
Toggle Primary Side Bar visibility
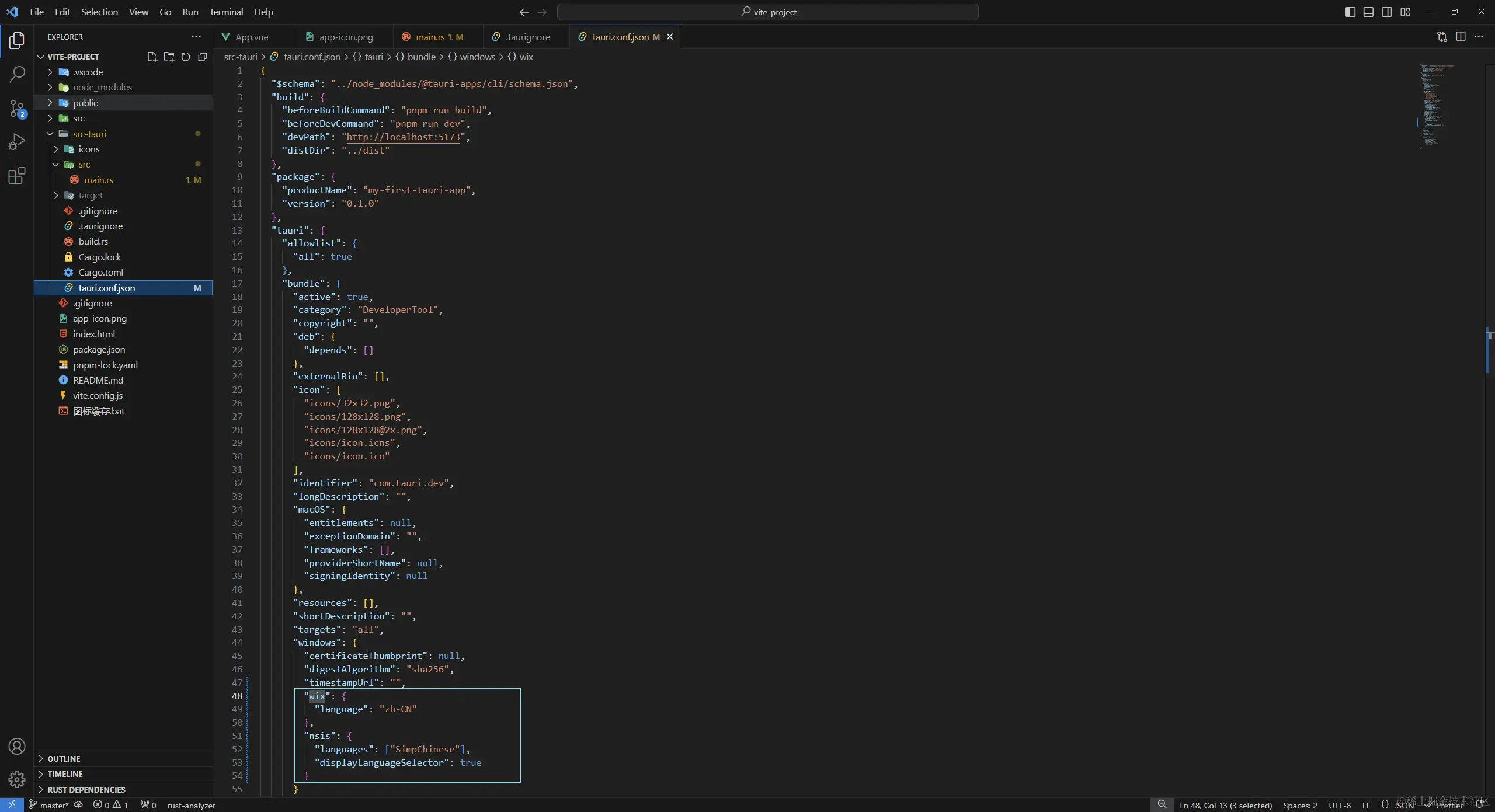[1350, 12]
